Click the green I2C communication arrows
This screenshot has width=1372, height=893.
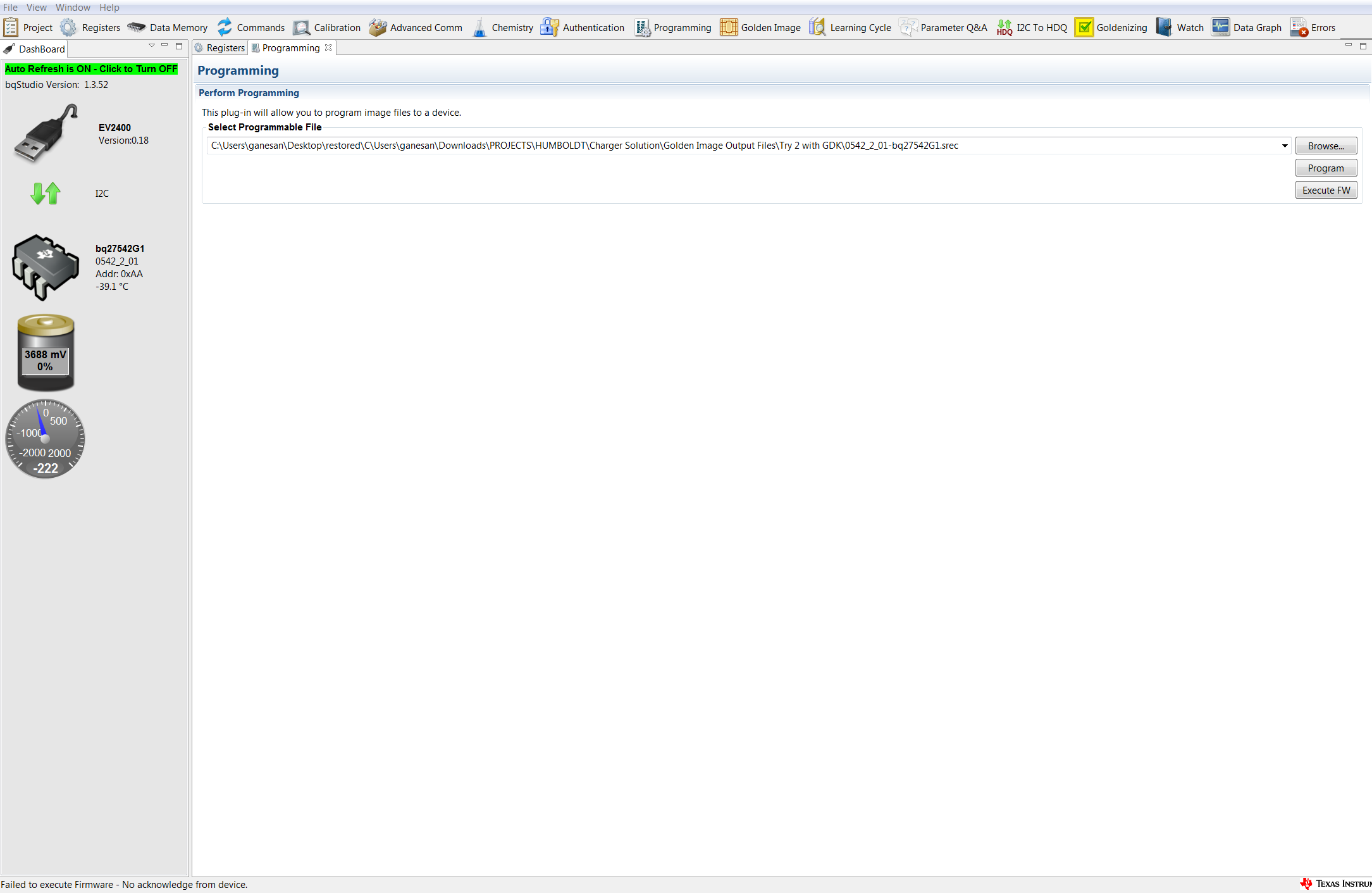[x=46, y=193]
